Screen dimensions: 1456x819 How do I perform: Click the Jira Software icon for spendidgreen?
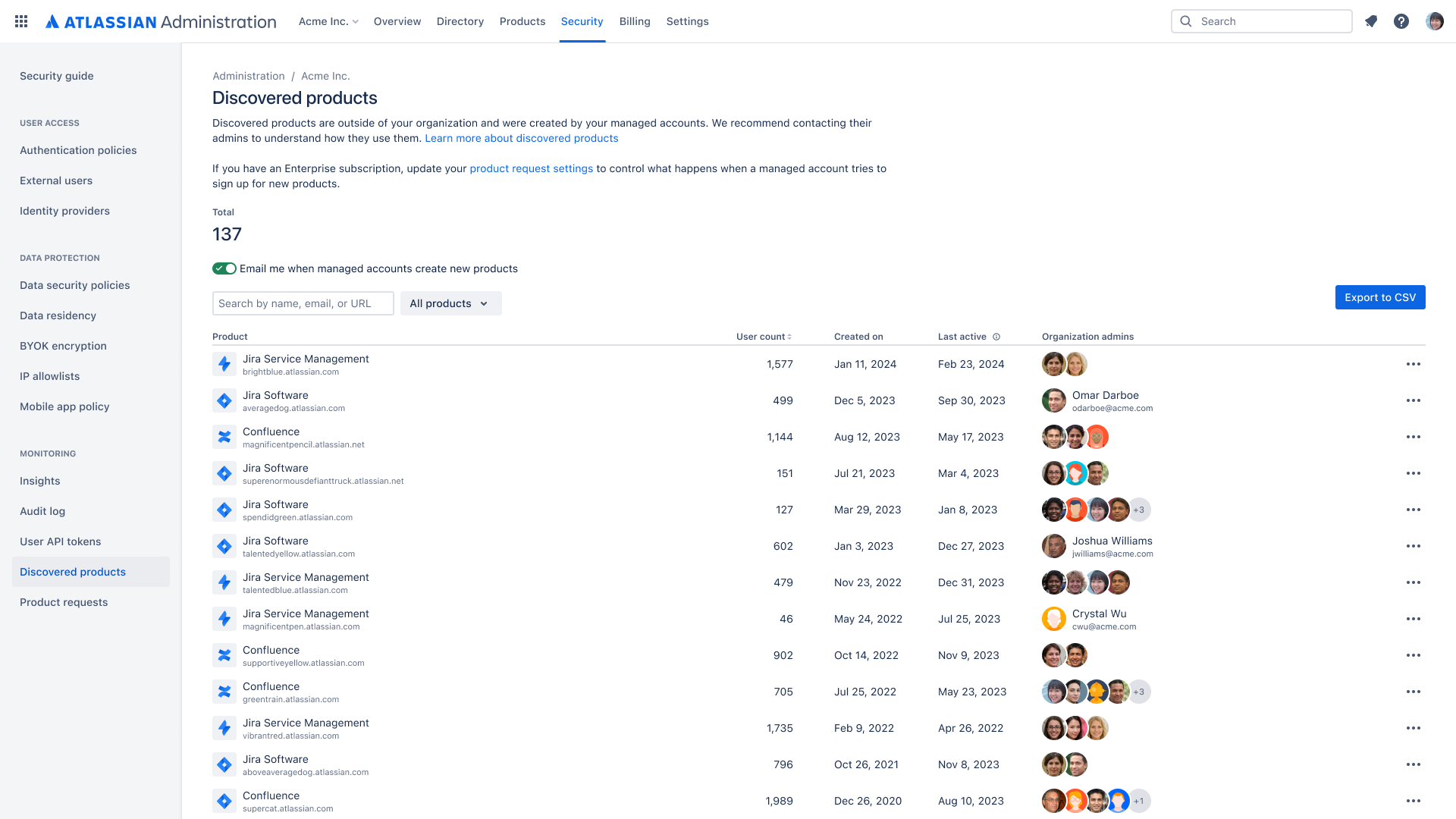pos(225,510)
